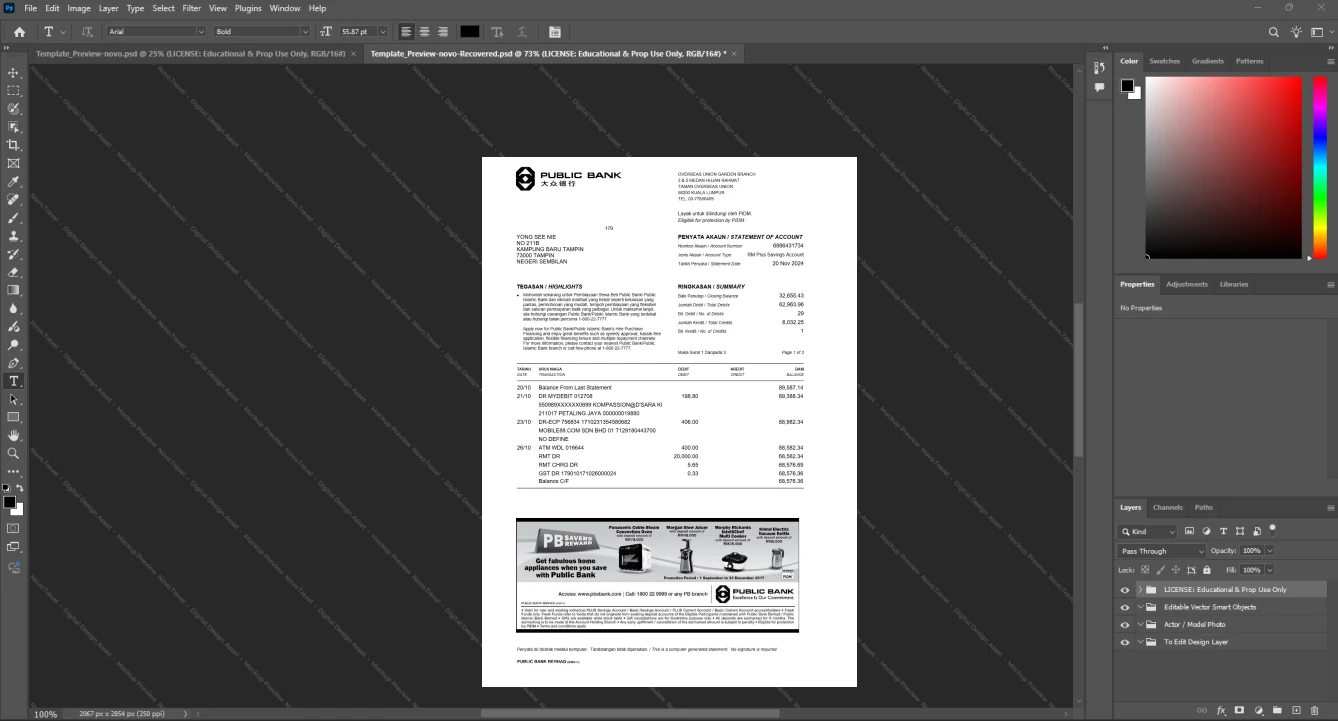Collapse the To Edit Design Layer group
The image size is (1338, 721).
pos(1140,642)
